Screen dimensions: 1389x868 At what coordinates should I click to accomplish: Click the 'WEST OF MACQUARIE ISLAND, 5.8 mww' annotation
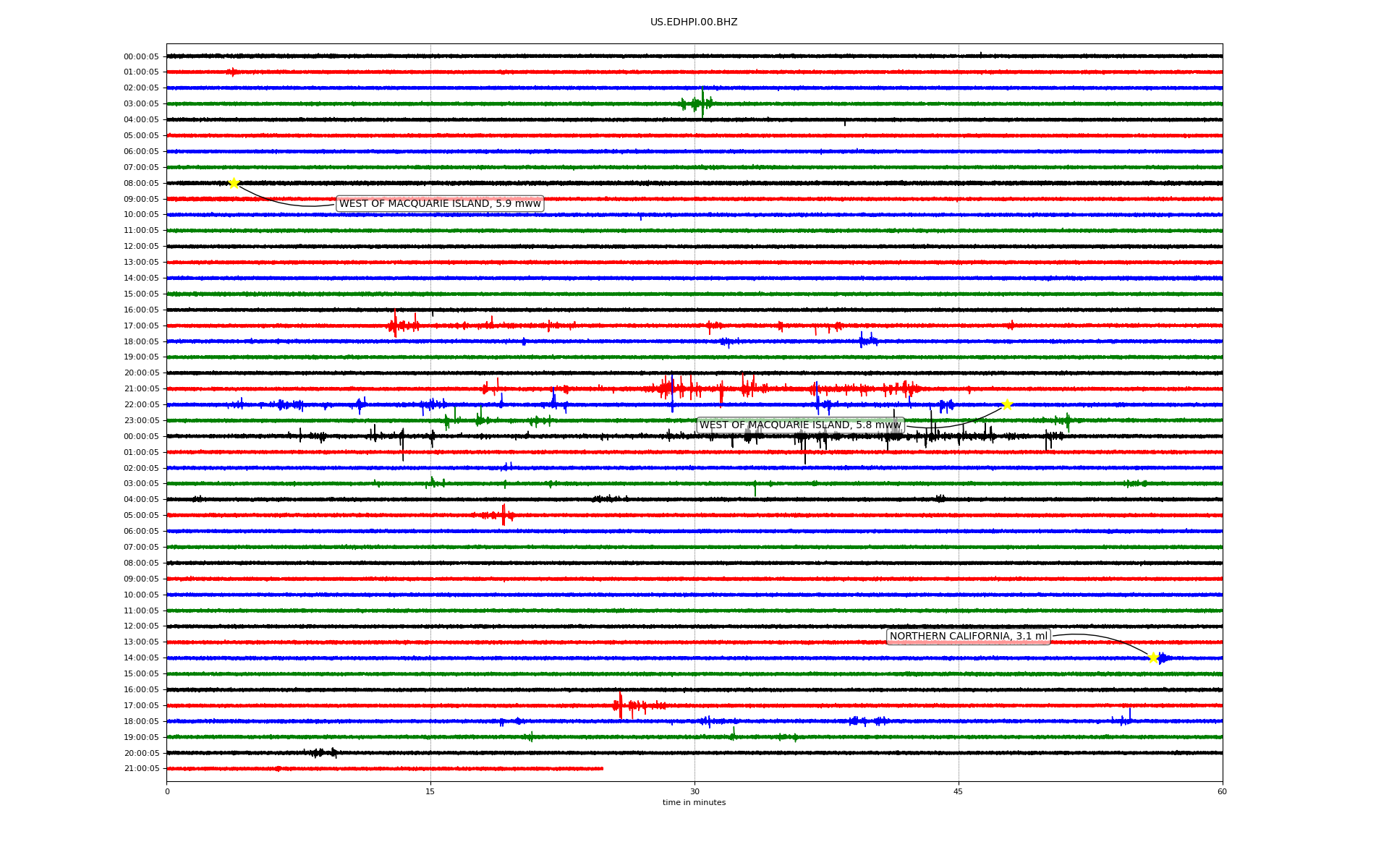pos(800,425)
